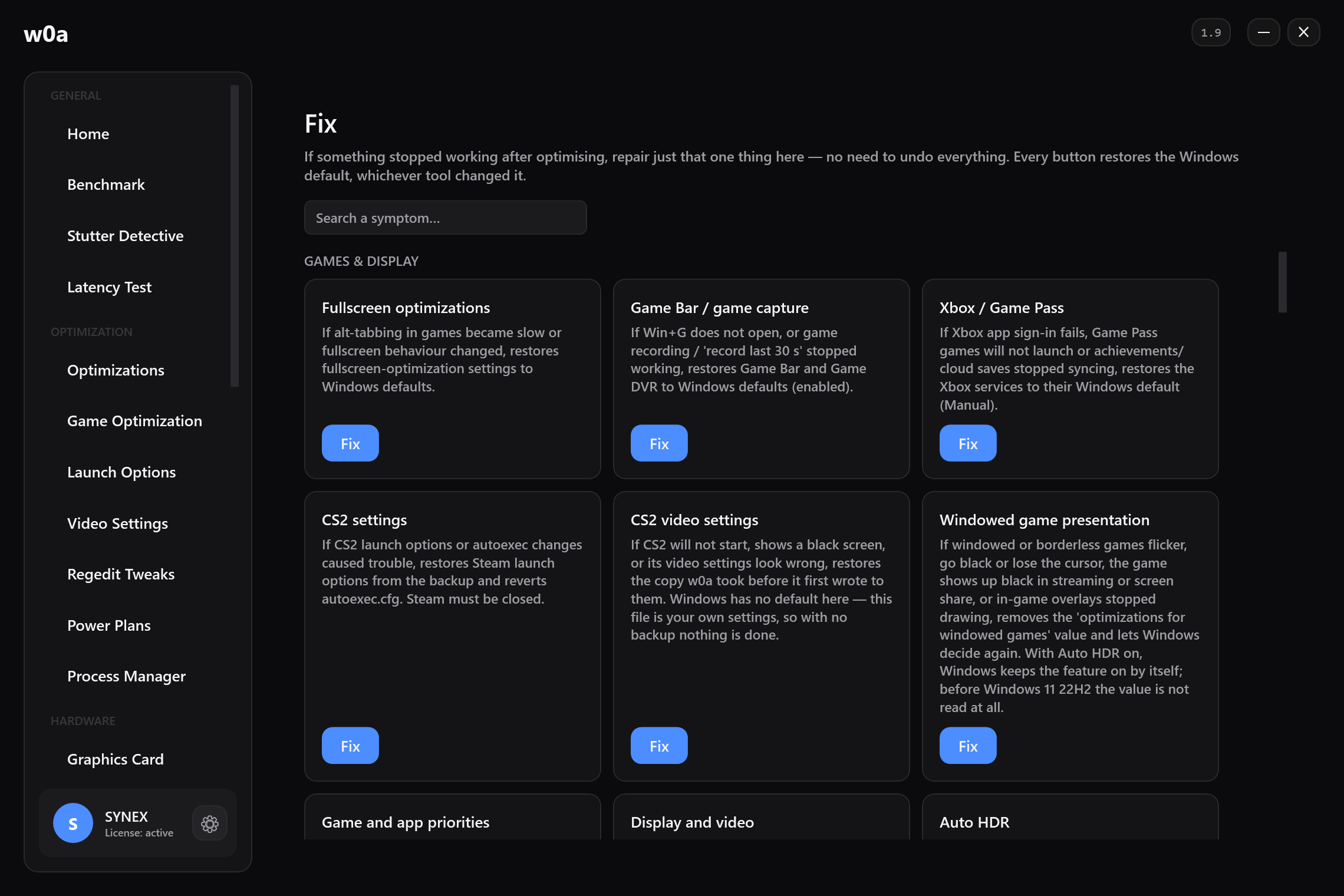The width and height of the screenshot is (1344, 896).
Task: Go to Benchmark in sidebar
Action: pos(106,185)
